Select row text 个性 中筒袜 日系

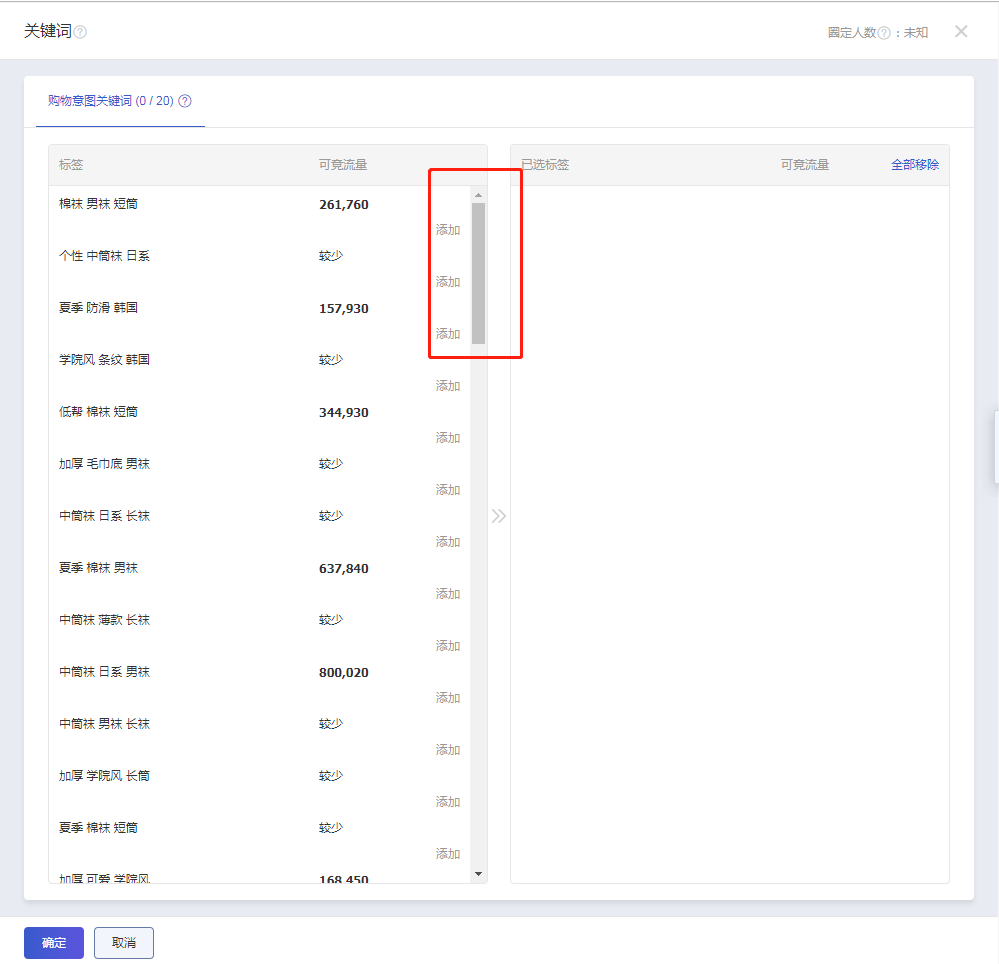point(104,255)
